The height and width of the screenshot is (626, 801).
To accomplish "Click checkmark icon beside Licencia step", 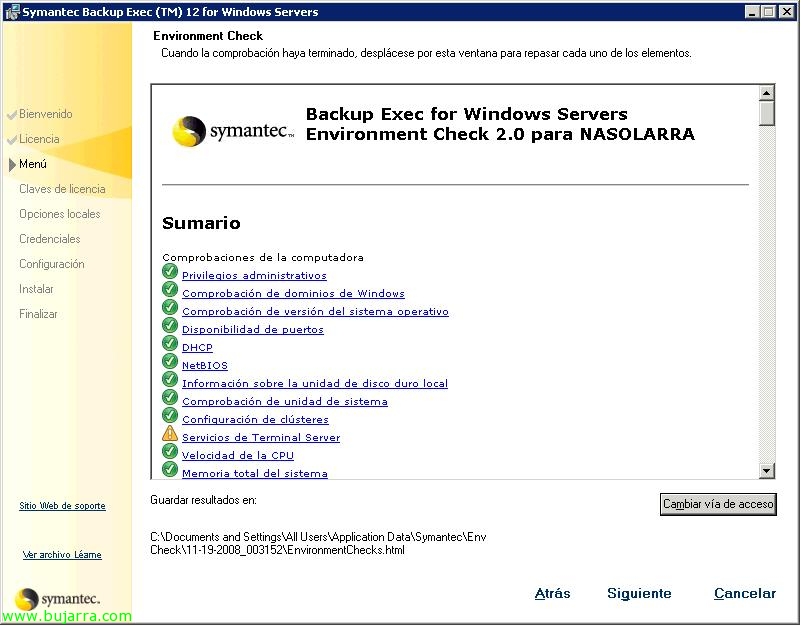I will (x=12, y=140).
